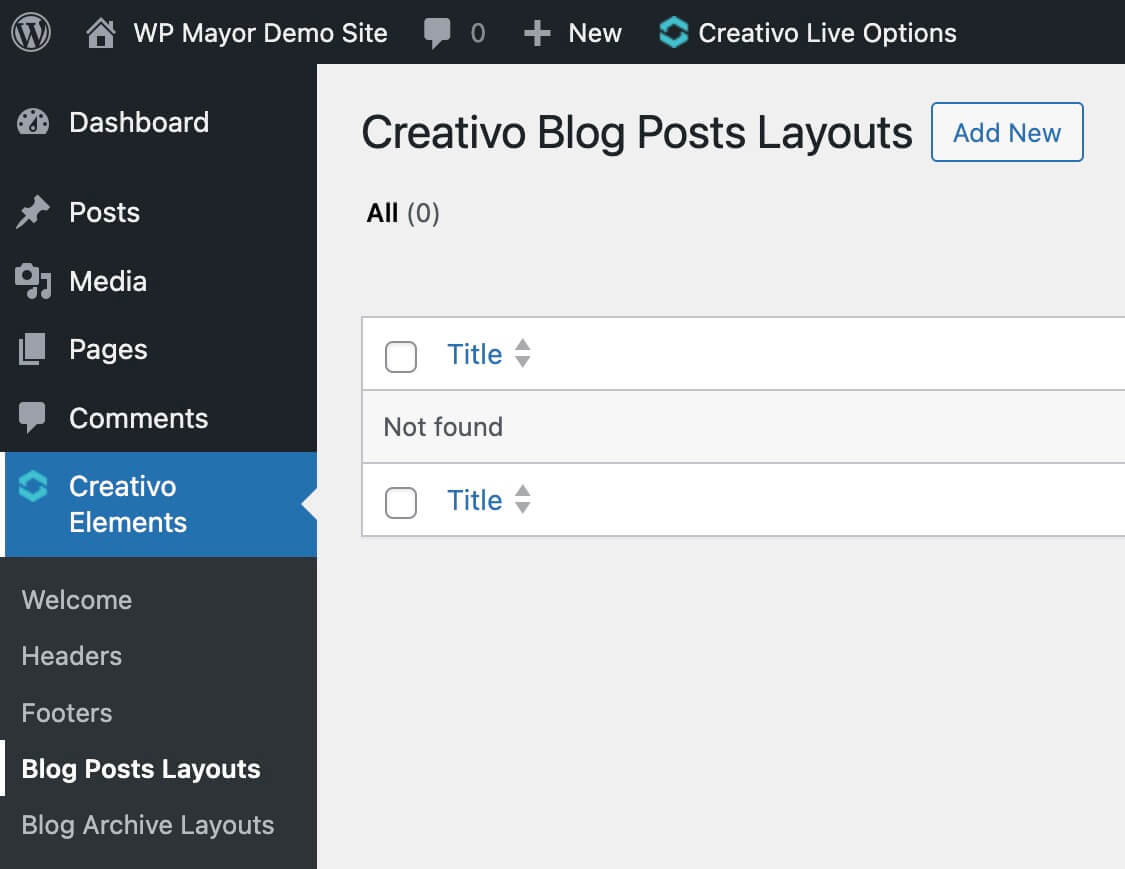Go to Blog Archive Layouts submenu
This screenshot has height=869, width=1125.
(x=148, y=825)
